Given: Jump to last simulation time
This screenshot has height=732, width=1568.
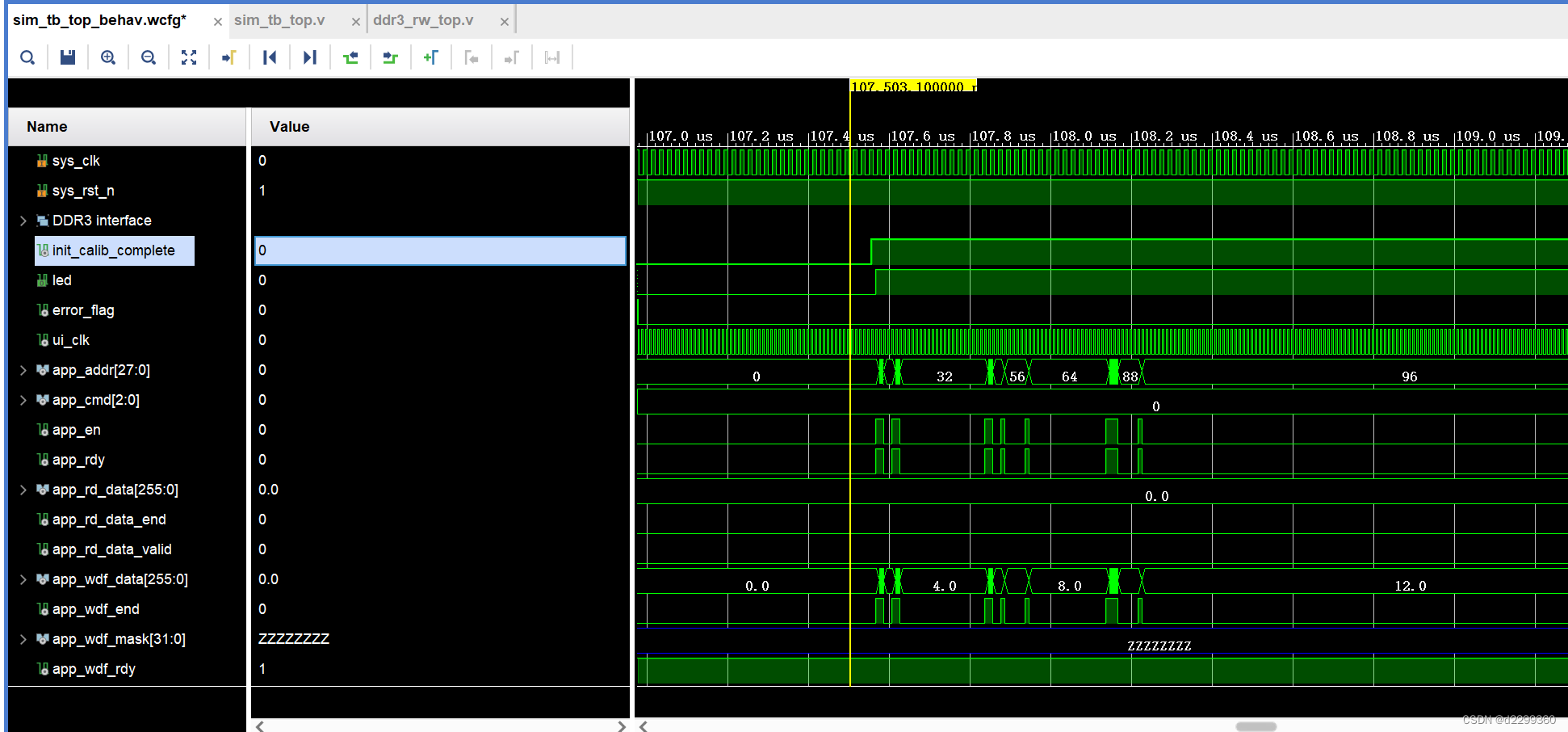Looking at the screenshot, I should coord(310,57).
